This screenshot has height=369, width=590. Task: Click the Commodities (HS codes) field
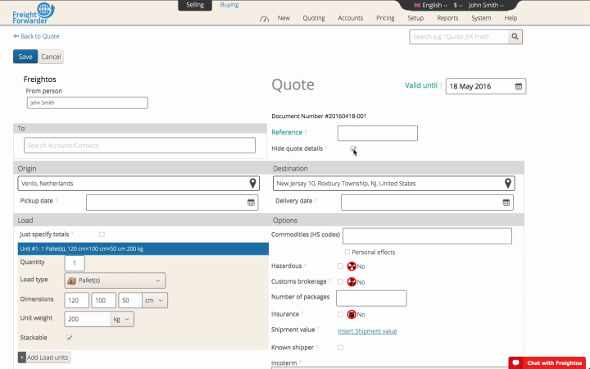coord(427,236)
